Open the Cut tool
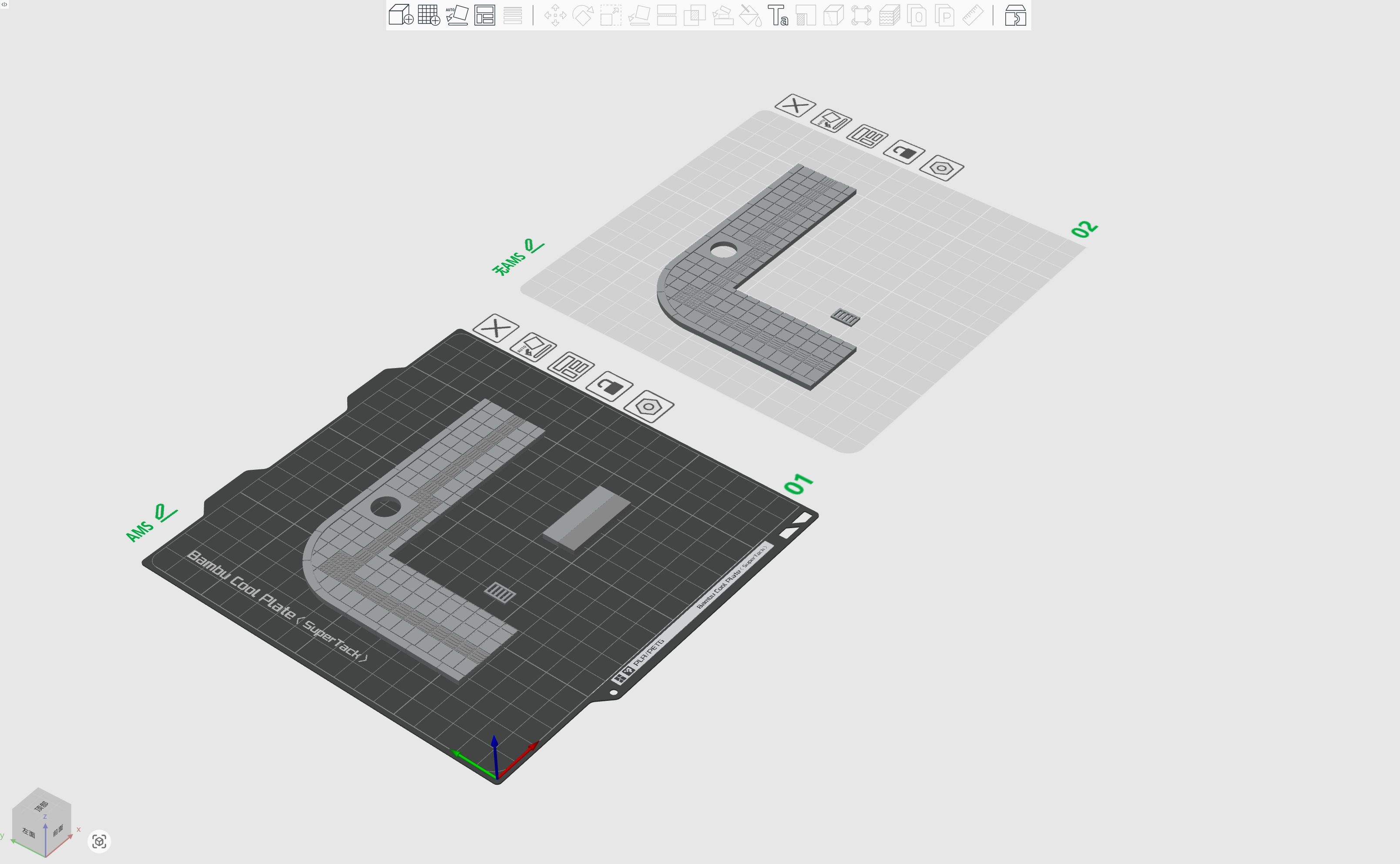Viewport: 1400px width, 864px height. pyautogui.click(x=666, y=15)
